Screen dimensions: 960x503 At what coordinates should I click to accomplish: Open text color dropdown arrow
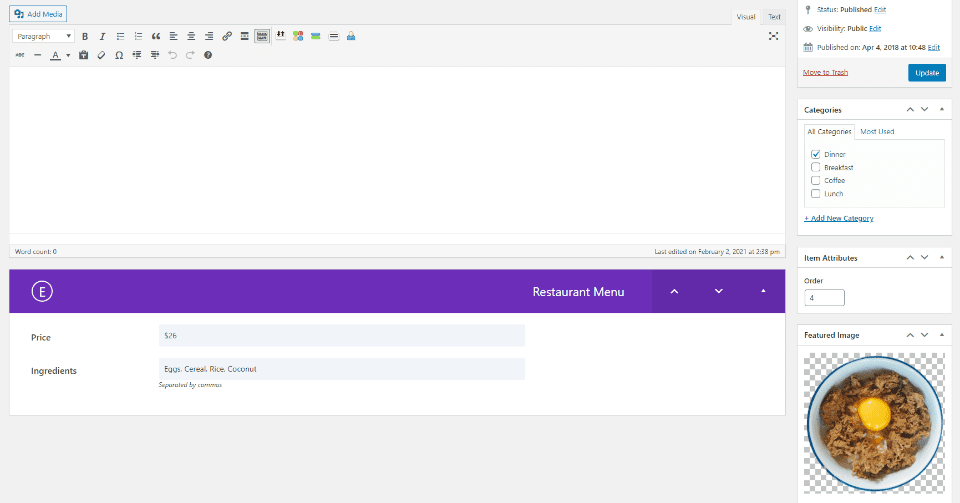pos(68,55)
